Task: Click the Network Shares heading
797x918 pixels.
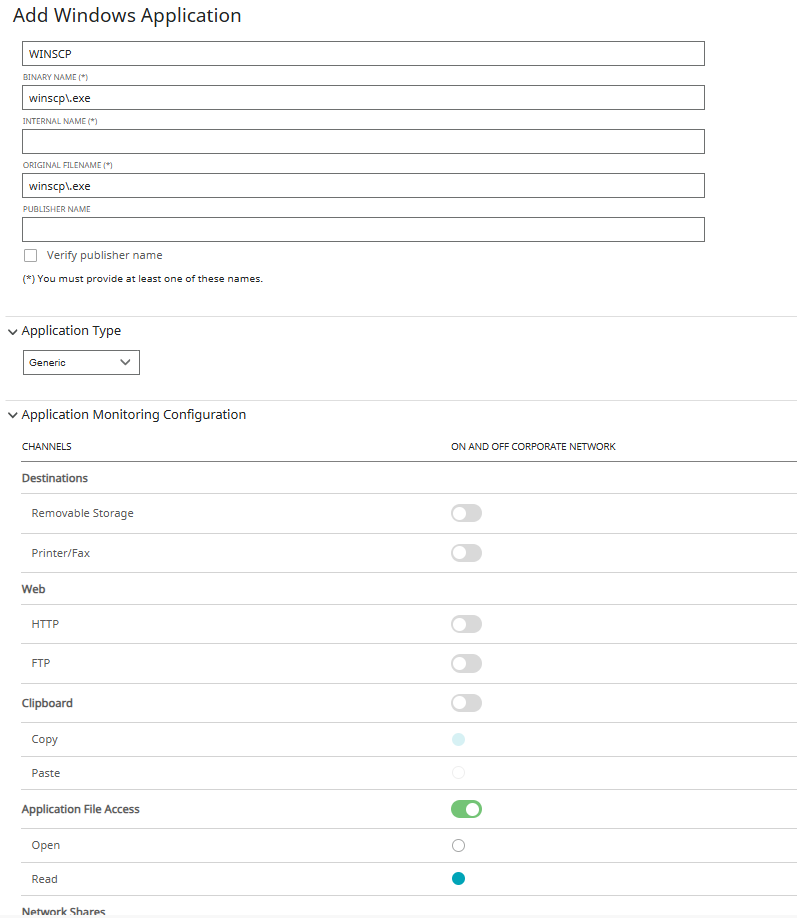Action: click(63, 912)
